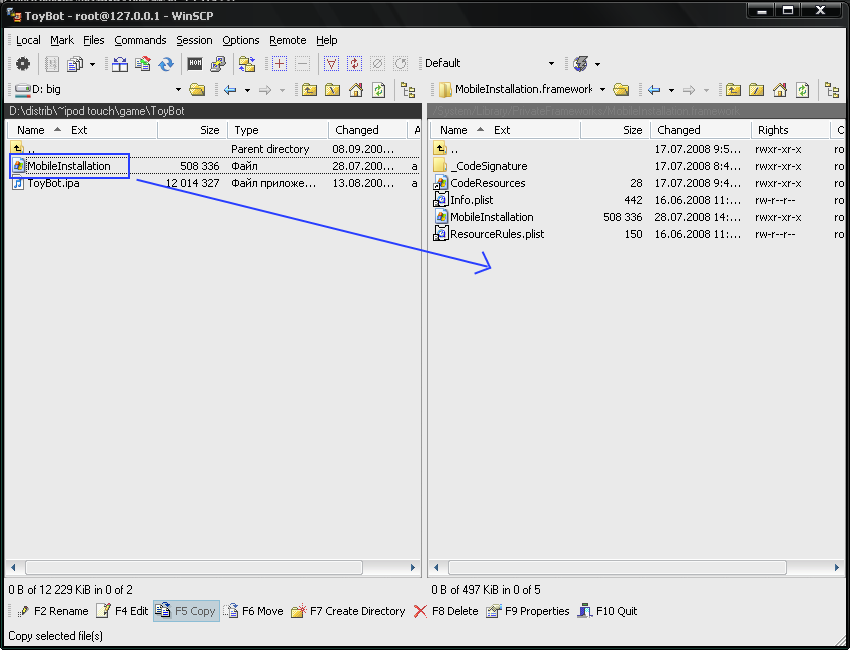Sort the remote panel by Rights column

coord(773,130)
